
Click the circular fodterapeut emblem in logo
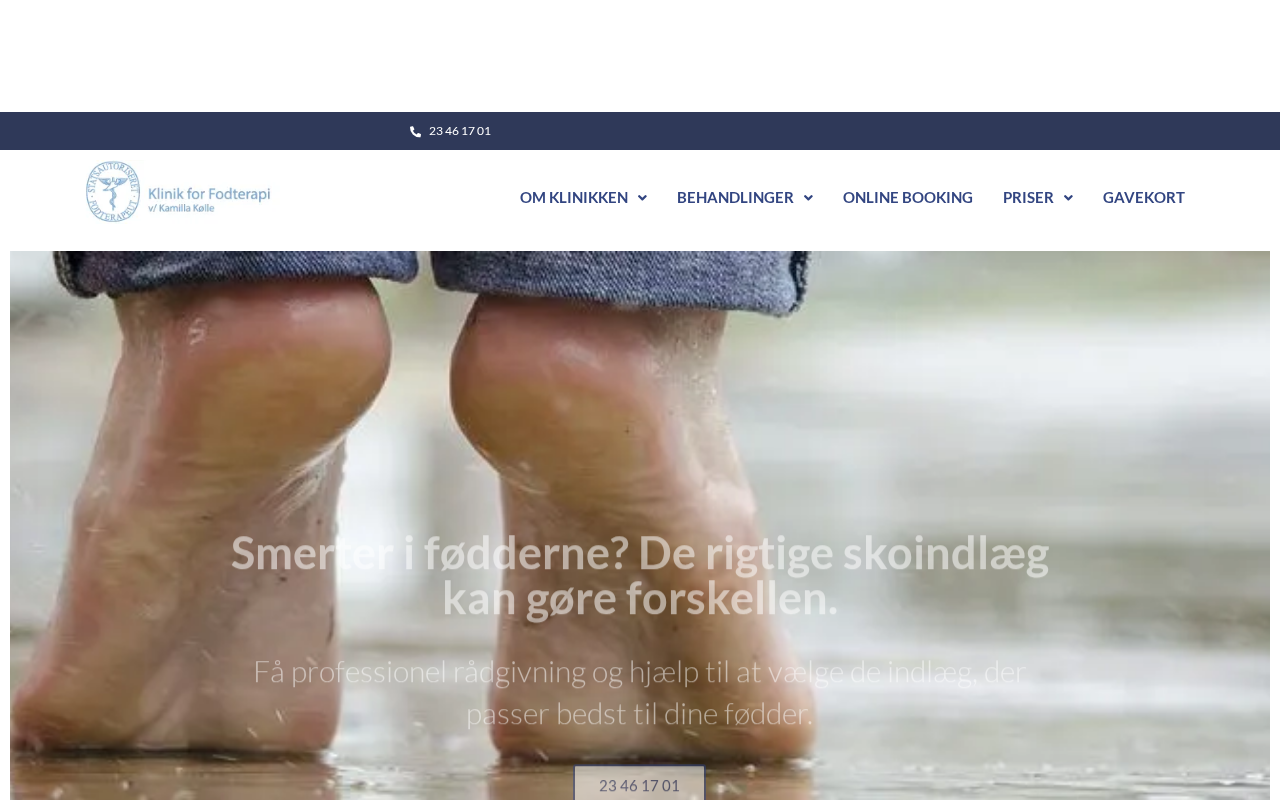pos(113,191)
